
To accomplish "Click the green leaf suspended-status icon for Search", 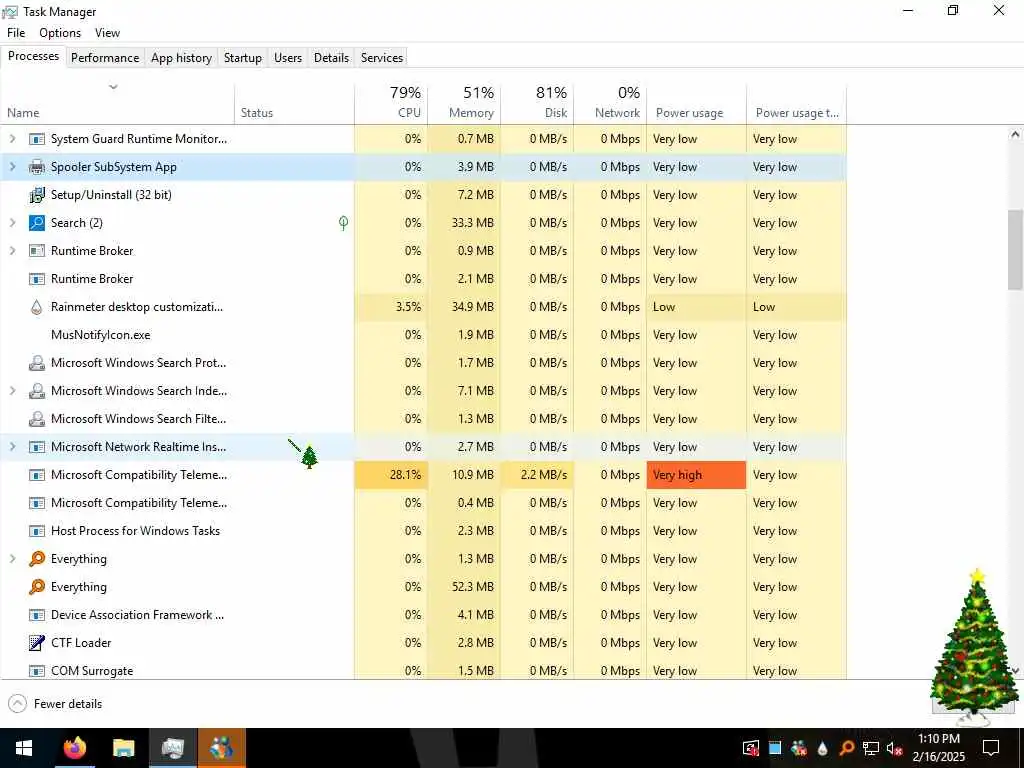I will 344,223.
